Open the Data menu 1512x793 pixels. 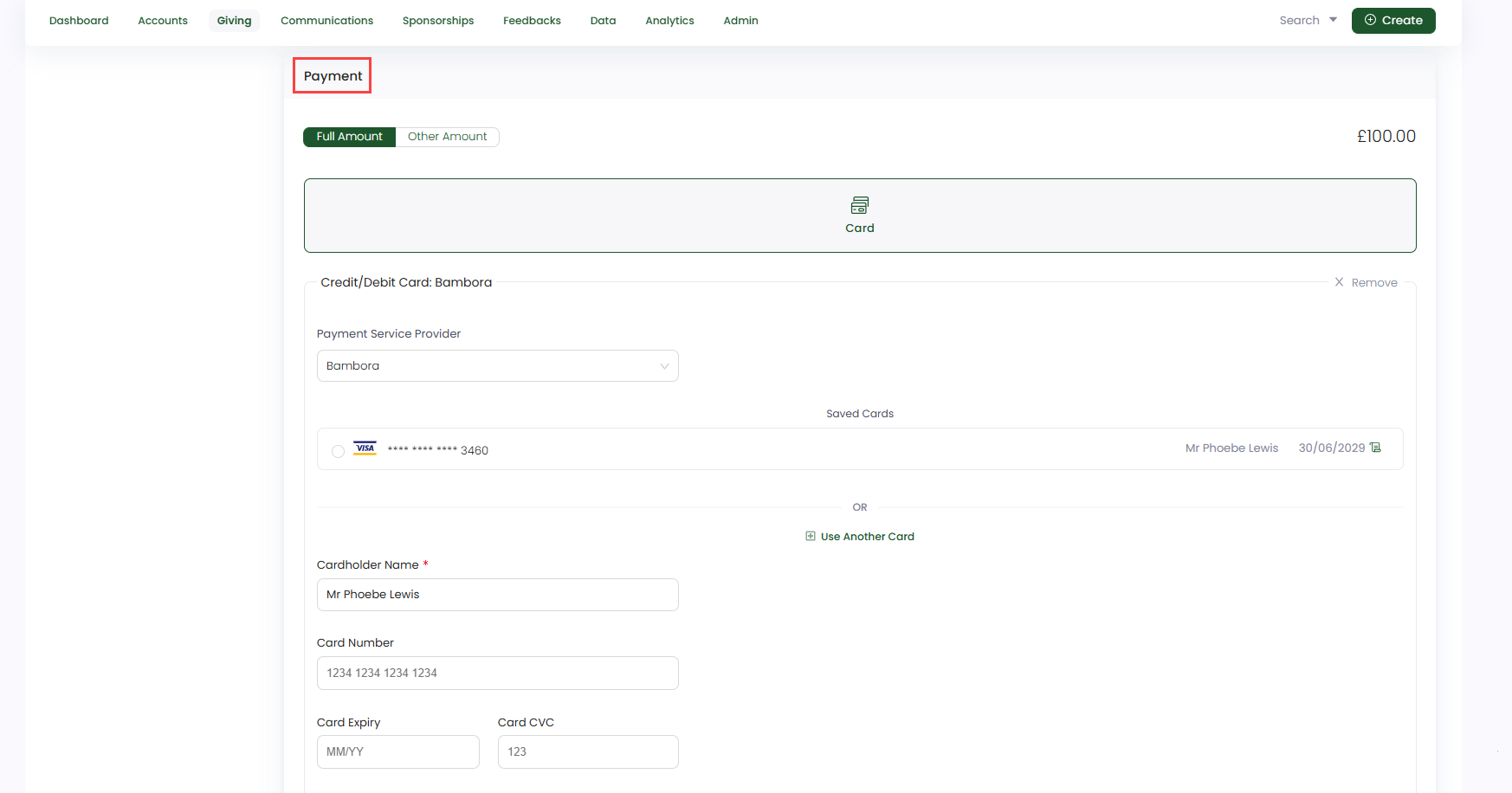pos(603,21)
